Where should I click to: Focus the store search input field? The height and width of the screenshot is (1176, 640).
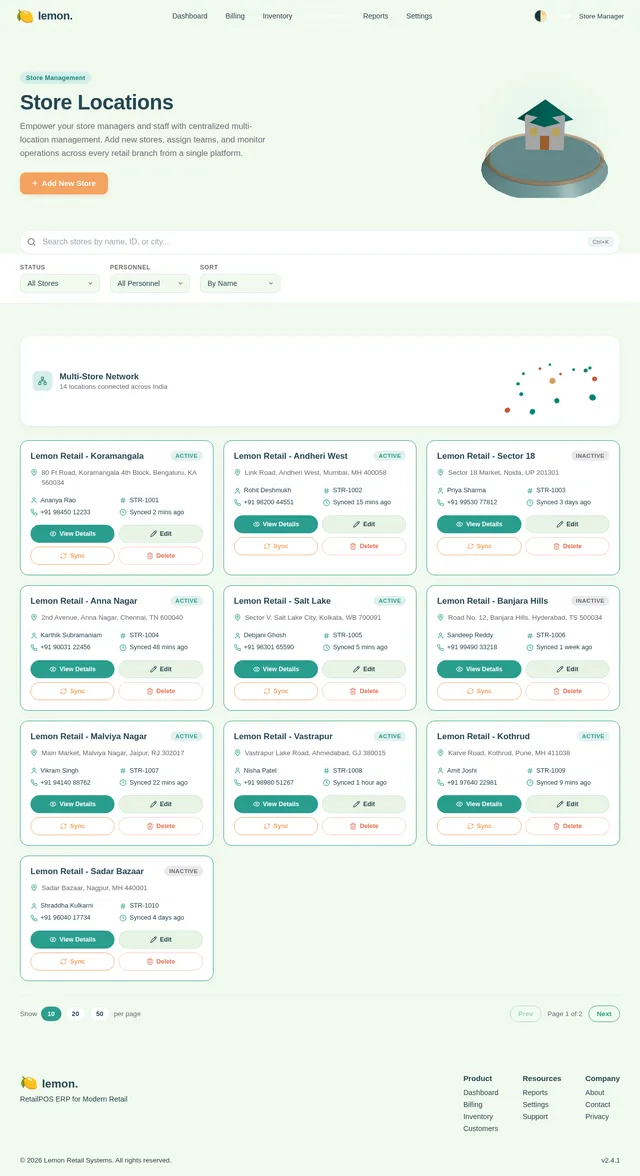[x=320, y=242]
